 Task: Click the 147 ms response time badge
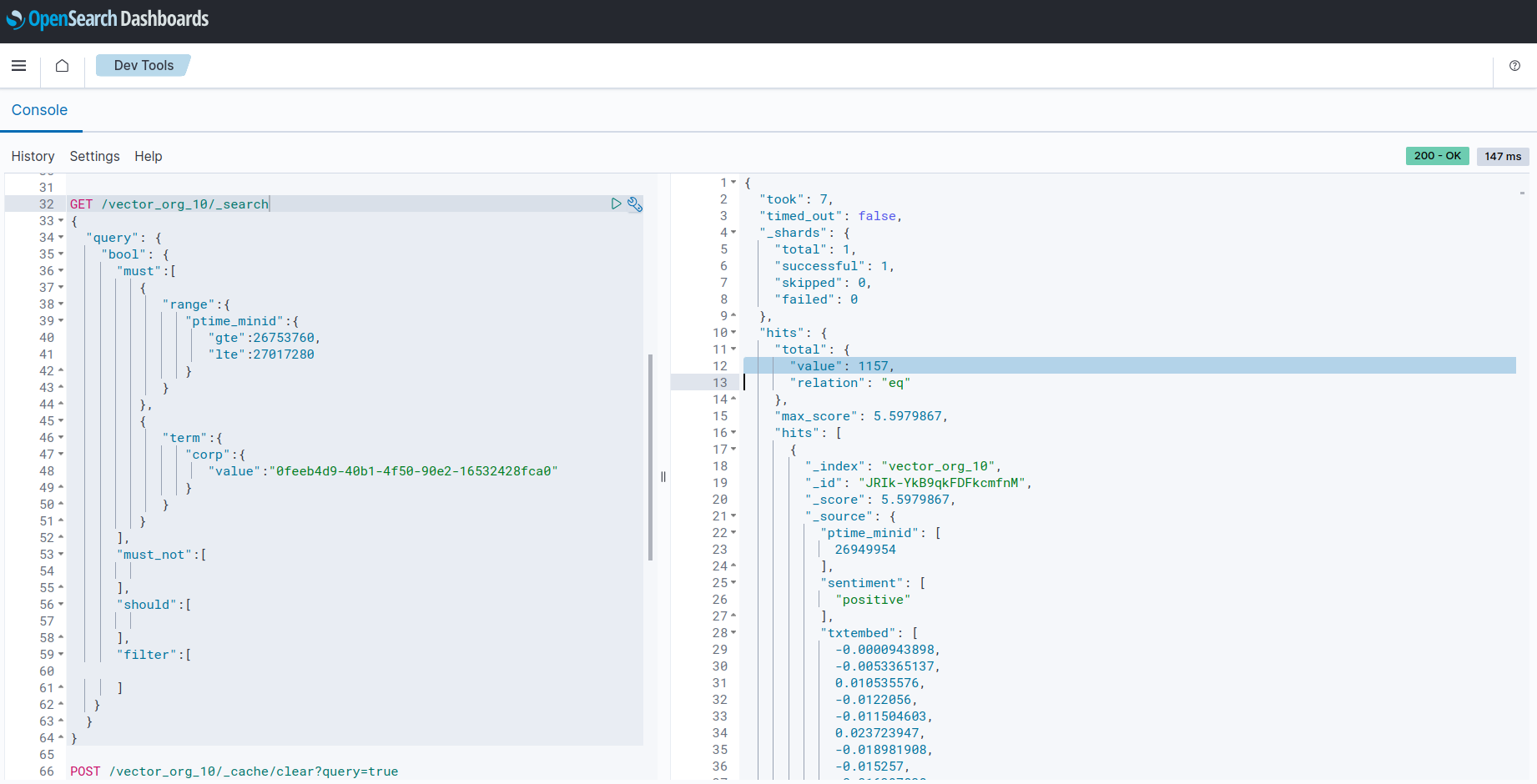point(1502,156)
